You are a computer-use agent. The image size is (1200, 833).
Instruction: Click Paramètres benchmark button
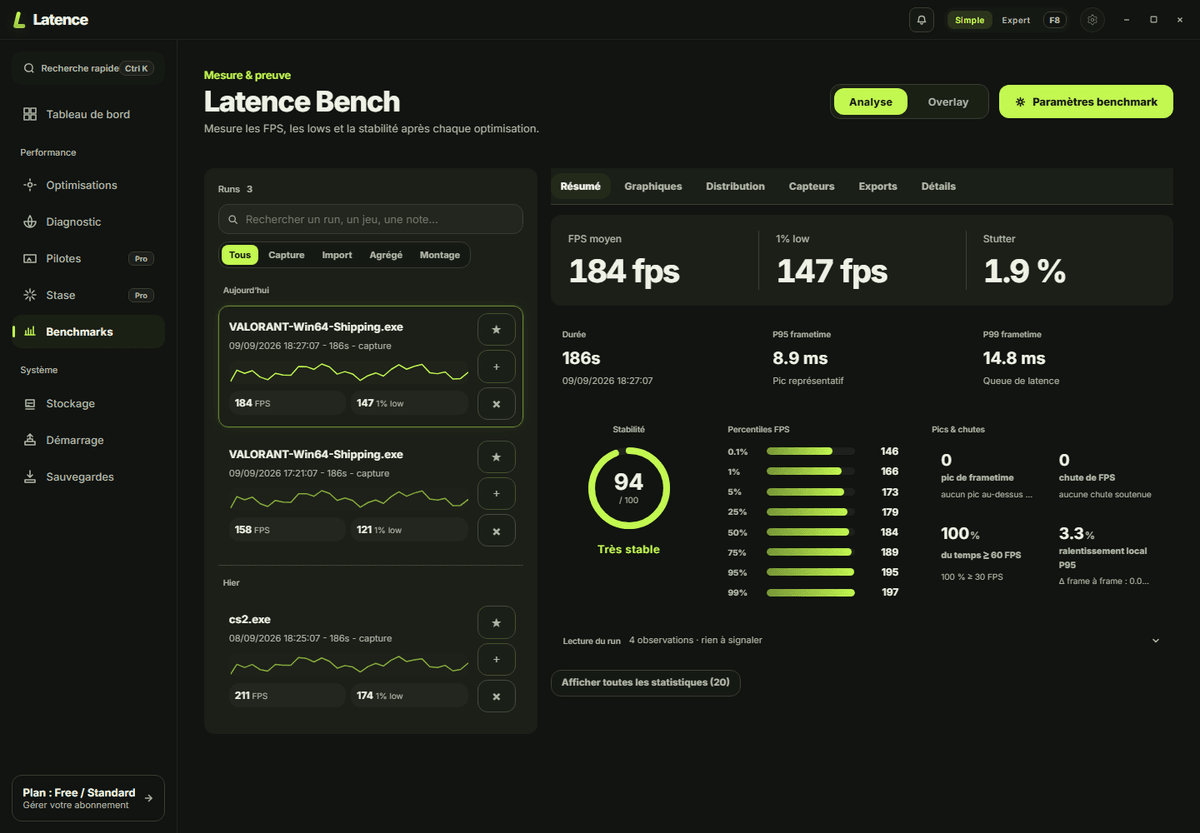1086,102
